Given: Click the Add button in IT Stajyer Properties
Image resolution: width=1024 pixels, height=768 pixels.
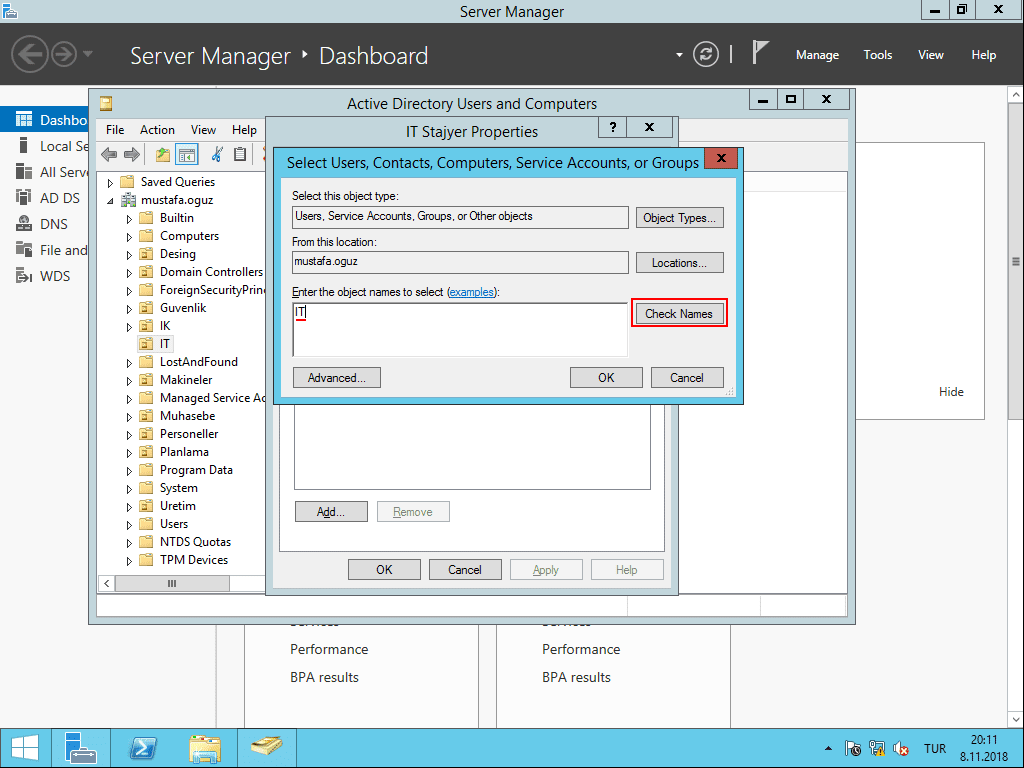Looking at the screenshot, I should click(x=331, y=512).
